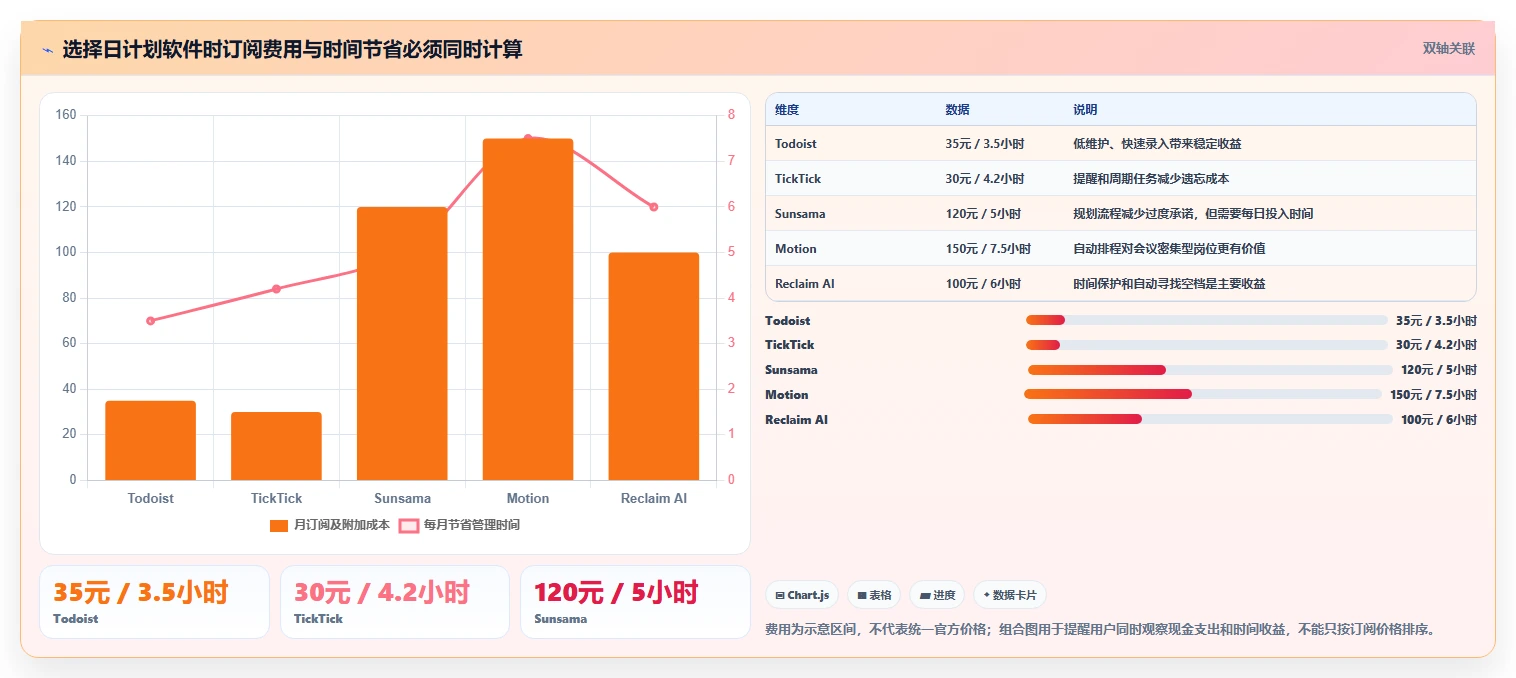Click the TickTick bar in the chart

(276, 446)
